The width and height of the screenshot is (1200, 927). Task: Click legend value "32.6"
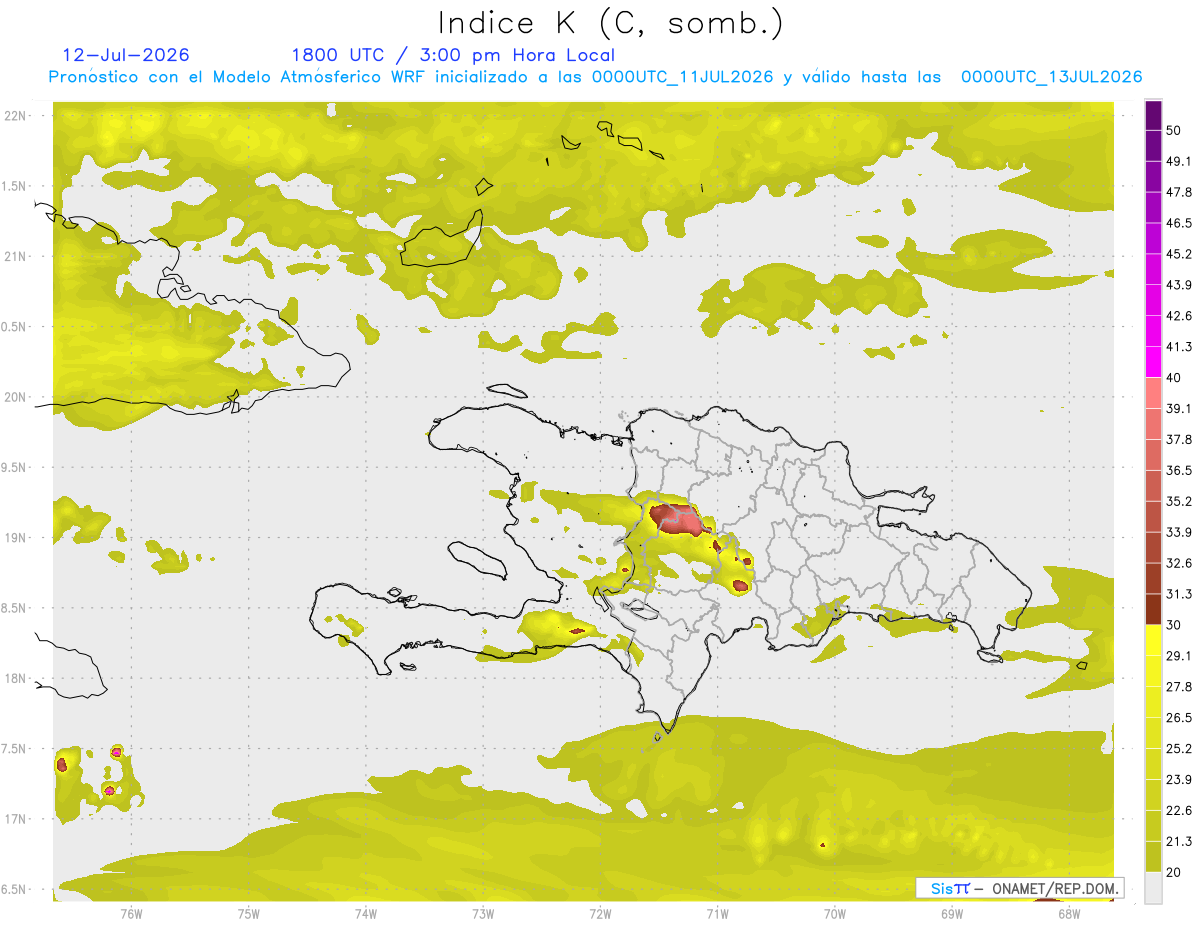1179,563
